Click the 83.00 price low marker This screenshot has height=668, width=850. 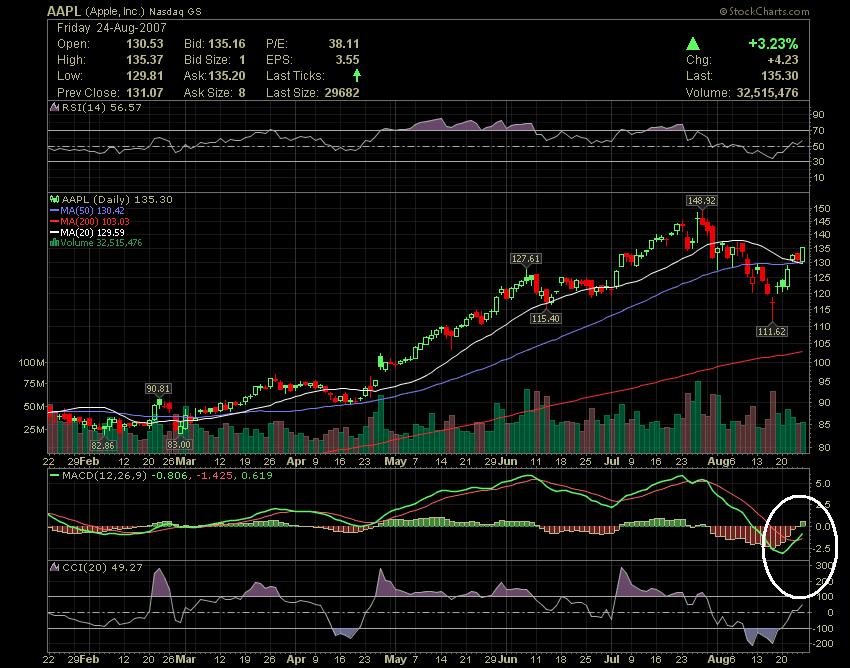click(x=178, y=445)
